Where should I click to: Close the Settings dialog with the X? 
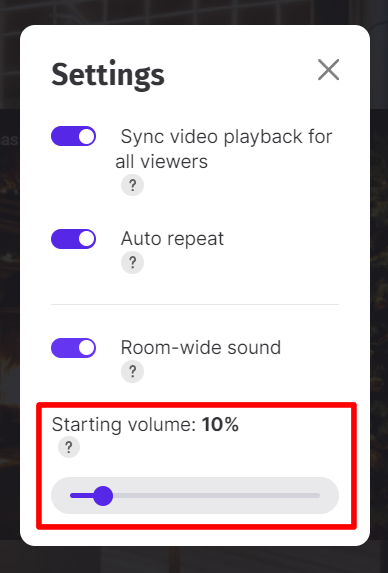(328, 69)
